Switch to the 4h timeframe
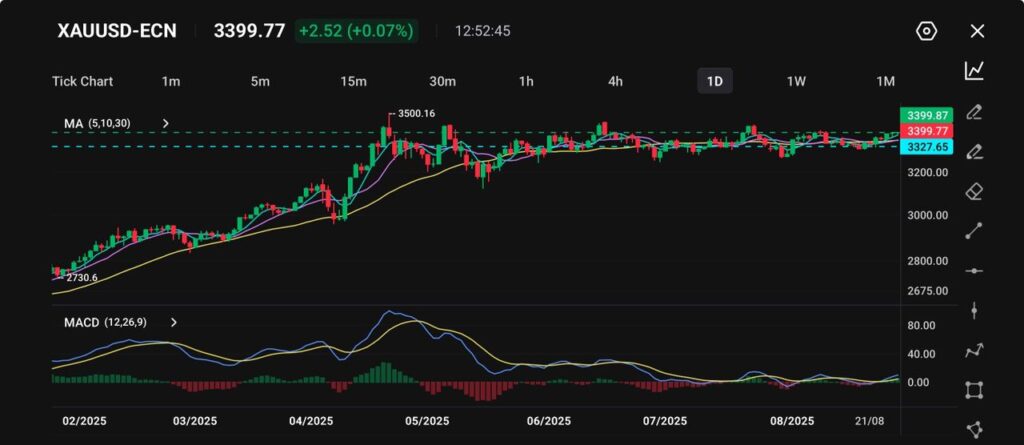Image resolution: width=1024 pixels, height=445 pixels. click(616, 81)
